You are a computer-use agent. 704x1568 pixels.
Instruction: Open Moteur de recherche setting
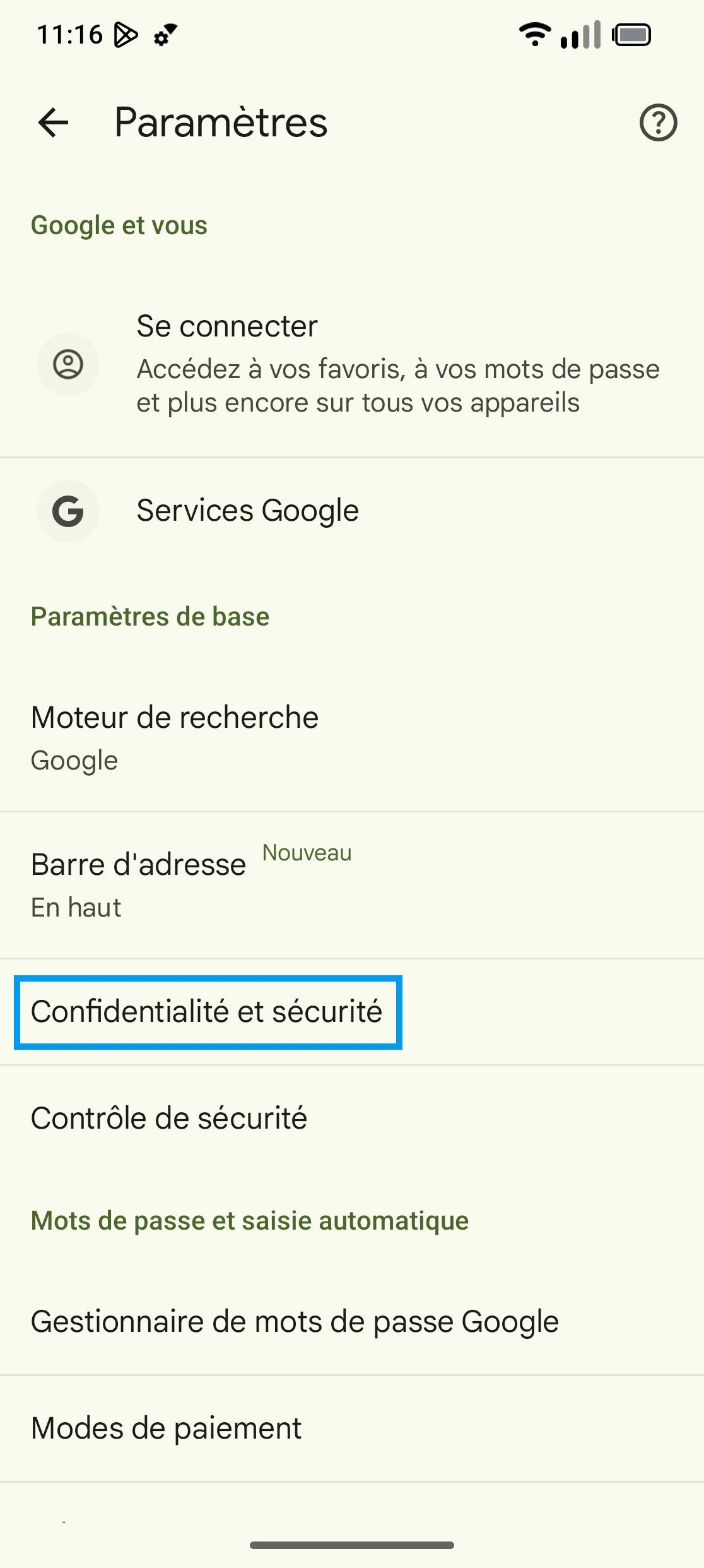click(175, 737)
